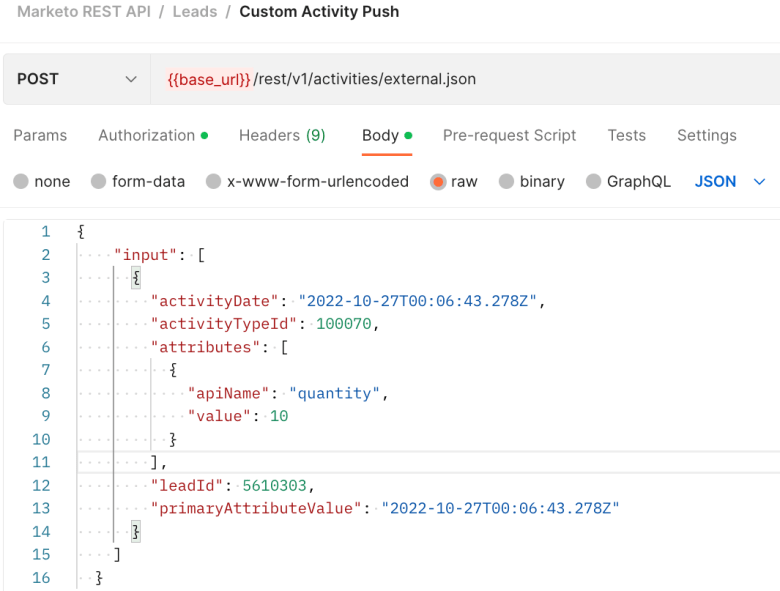Switch to the Authorization tab
This screenshot has width=780, height=591.
point(153,135)
